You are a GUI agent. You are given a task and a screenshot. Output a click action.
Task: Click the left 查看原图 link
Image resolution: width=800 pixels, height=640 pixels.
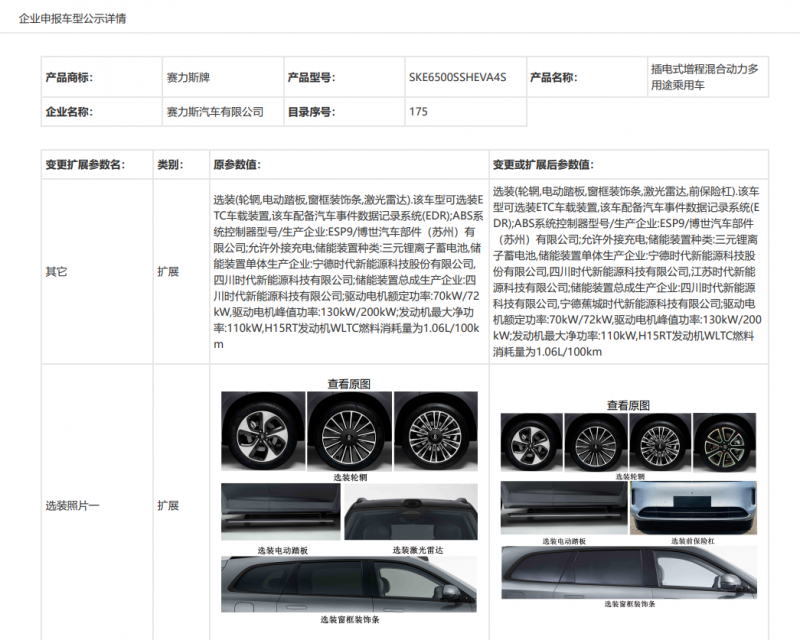click(x=349, y=383)
